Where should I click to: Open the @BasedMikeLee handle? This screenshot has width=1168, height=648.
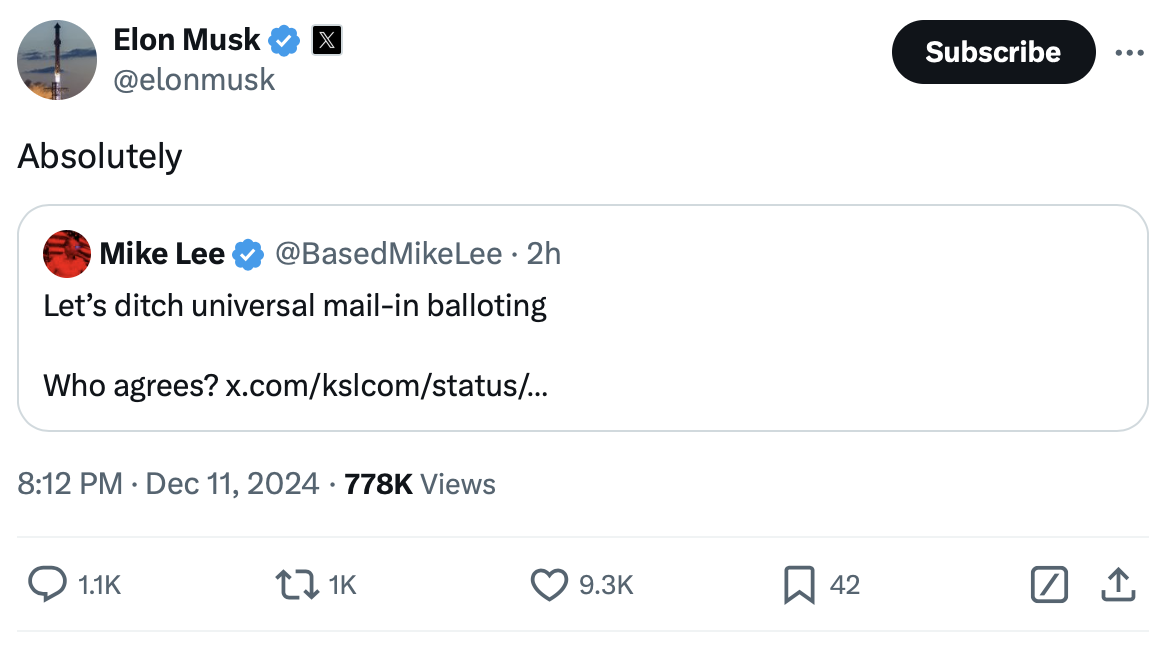(x=387, y=254)
